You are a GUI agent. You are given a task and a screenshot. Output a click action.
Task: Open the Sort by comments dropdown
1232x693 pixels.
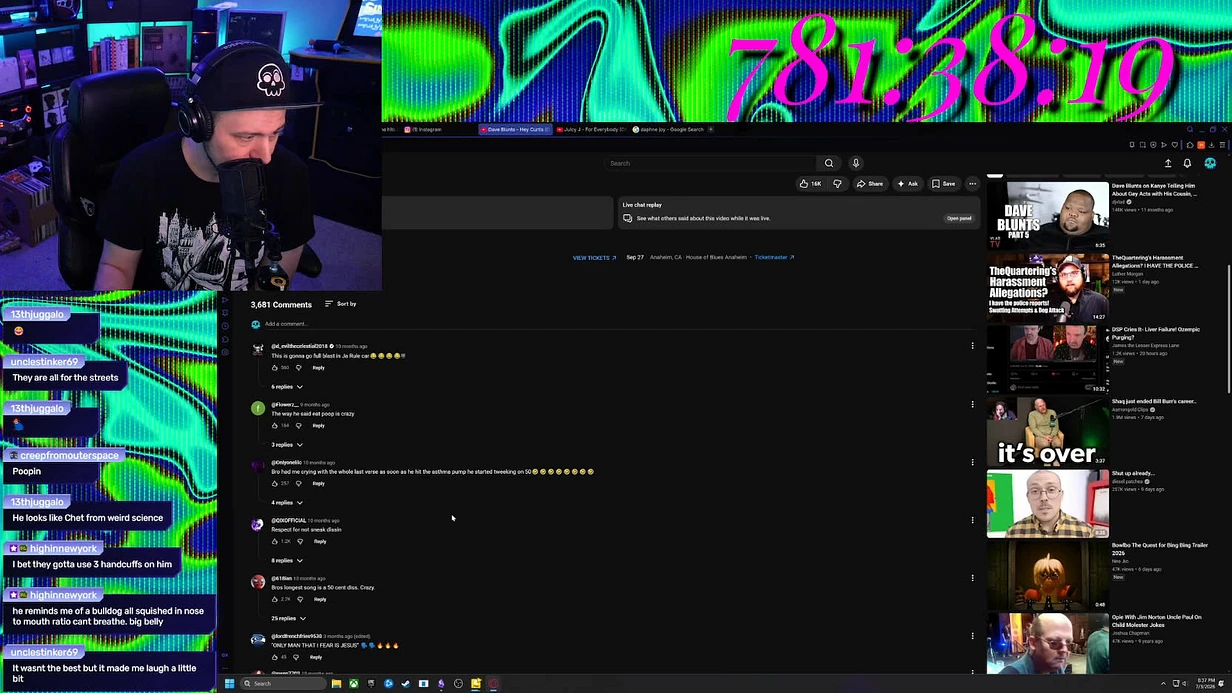[x=340, y=304]
